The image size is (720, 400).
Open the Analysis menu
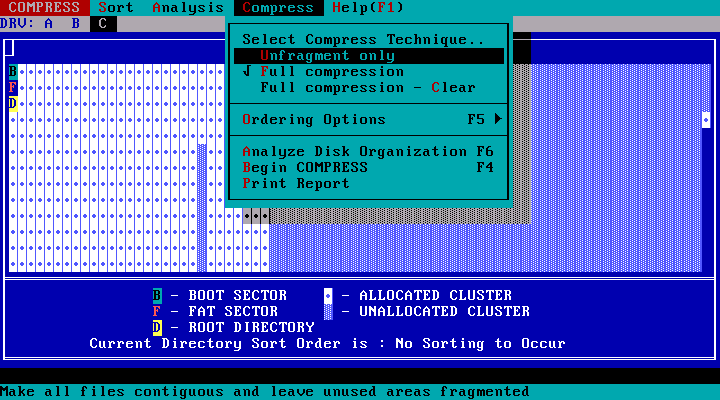point(188,8)
